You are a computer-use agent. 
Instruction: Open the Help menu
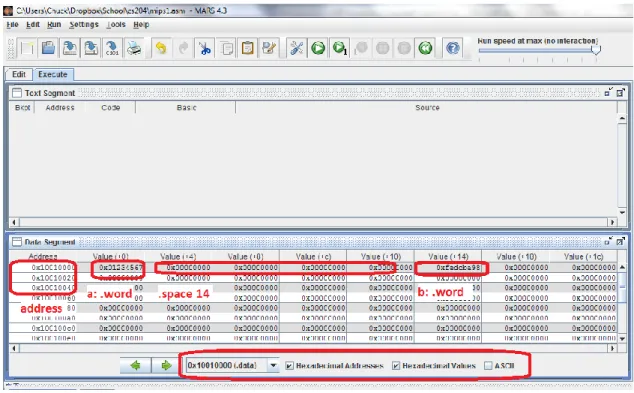[x=141, y=25]
